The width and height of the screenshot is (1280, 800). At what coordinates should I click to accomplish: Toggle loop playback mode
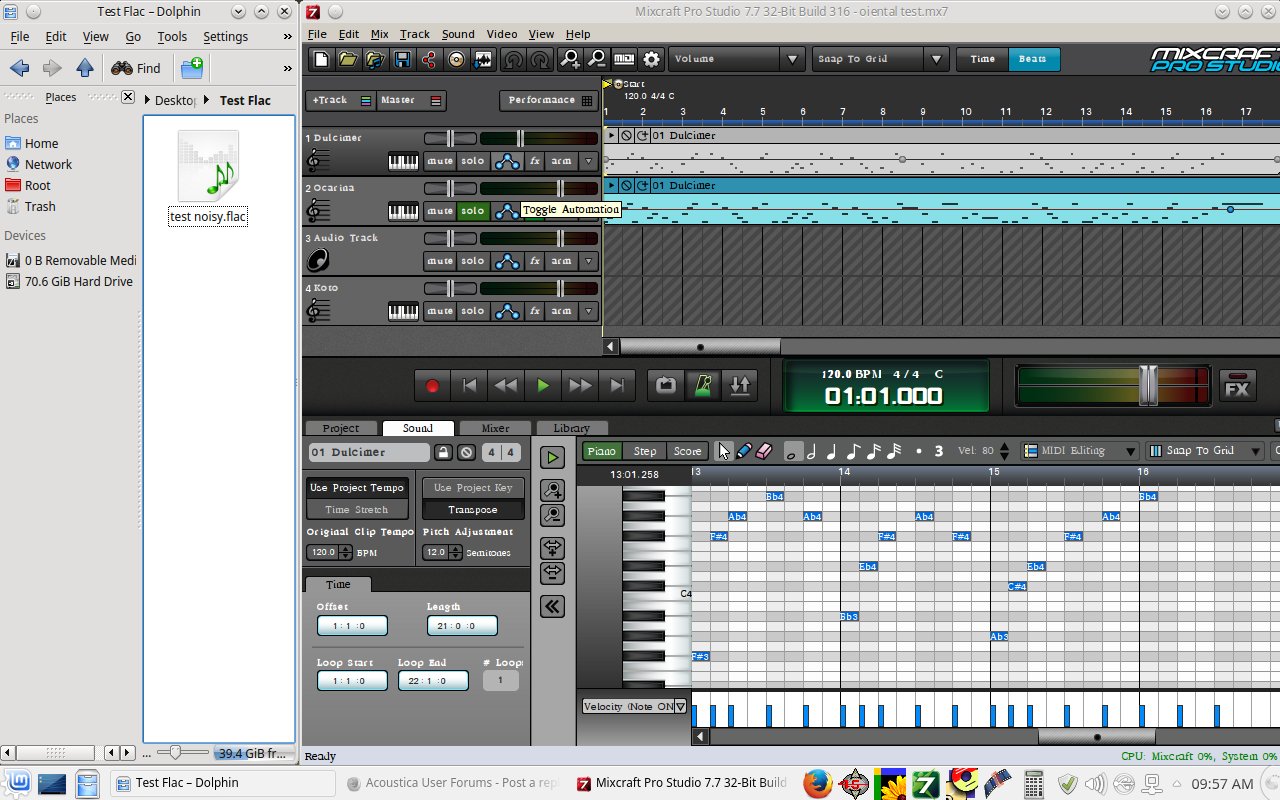667,385
